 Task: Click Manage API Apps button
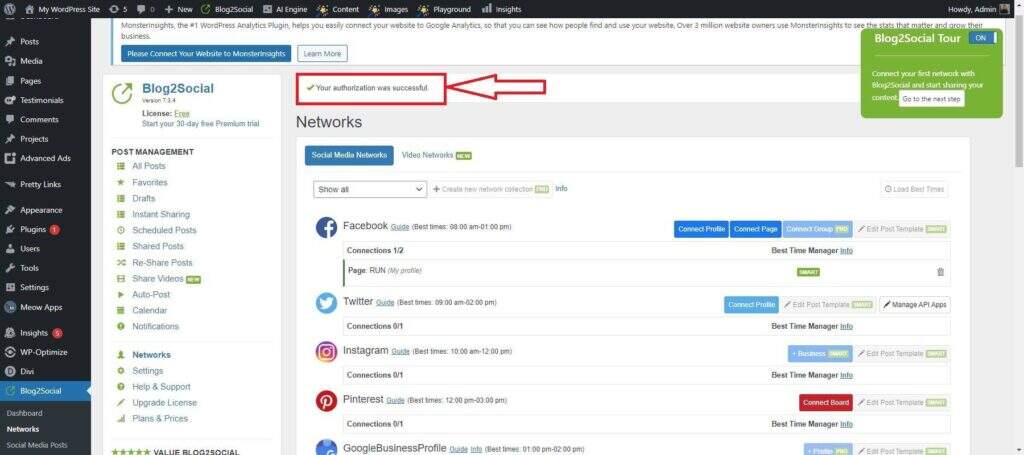tap(915, 305)
